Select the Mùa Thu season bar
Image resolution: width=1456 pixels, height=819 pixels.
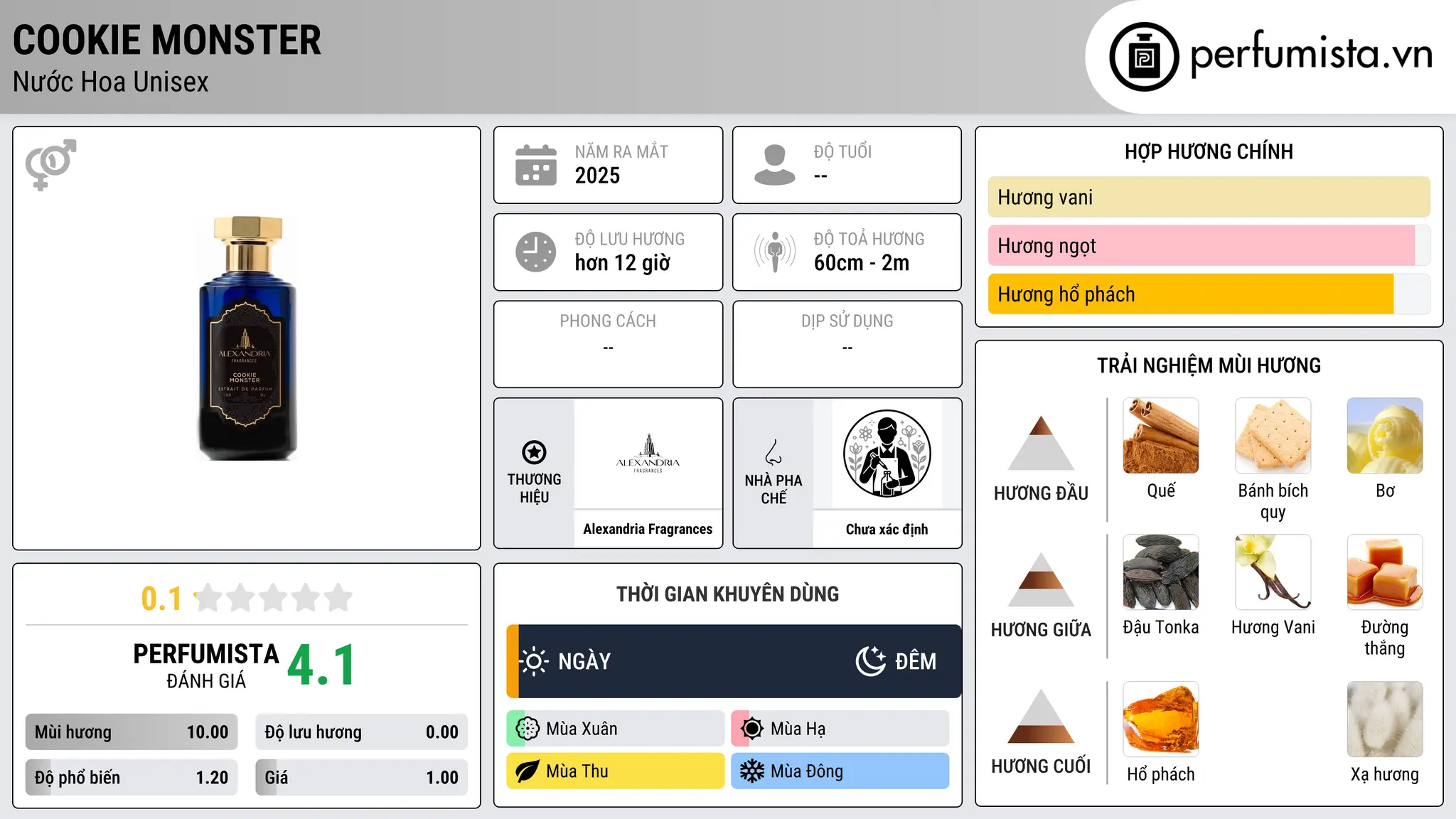coord(616,771)
